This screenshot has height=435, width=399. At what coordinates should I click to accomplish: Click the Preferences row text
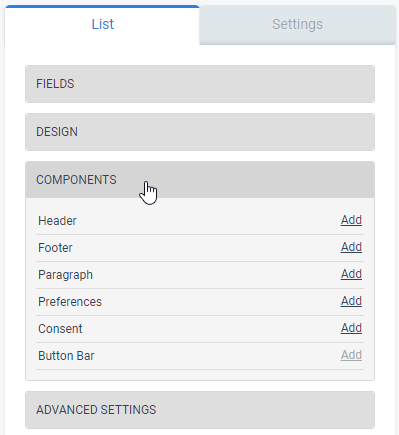tap(70, 302)
